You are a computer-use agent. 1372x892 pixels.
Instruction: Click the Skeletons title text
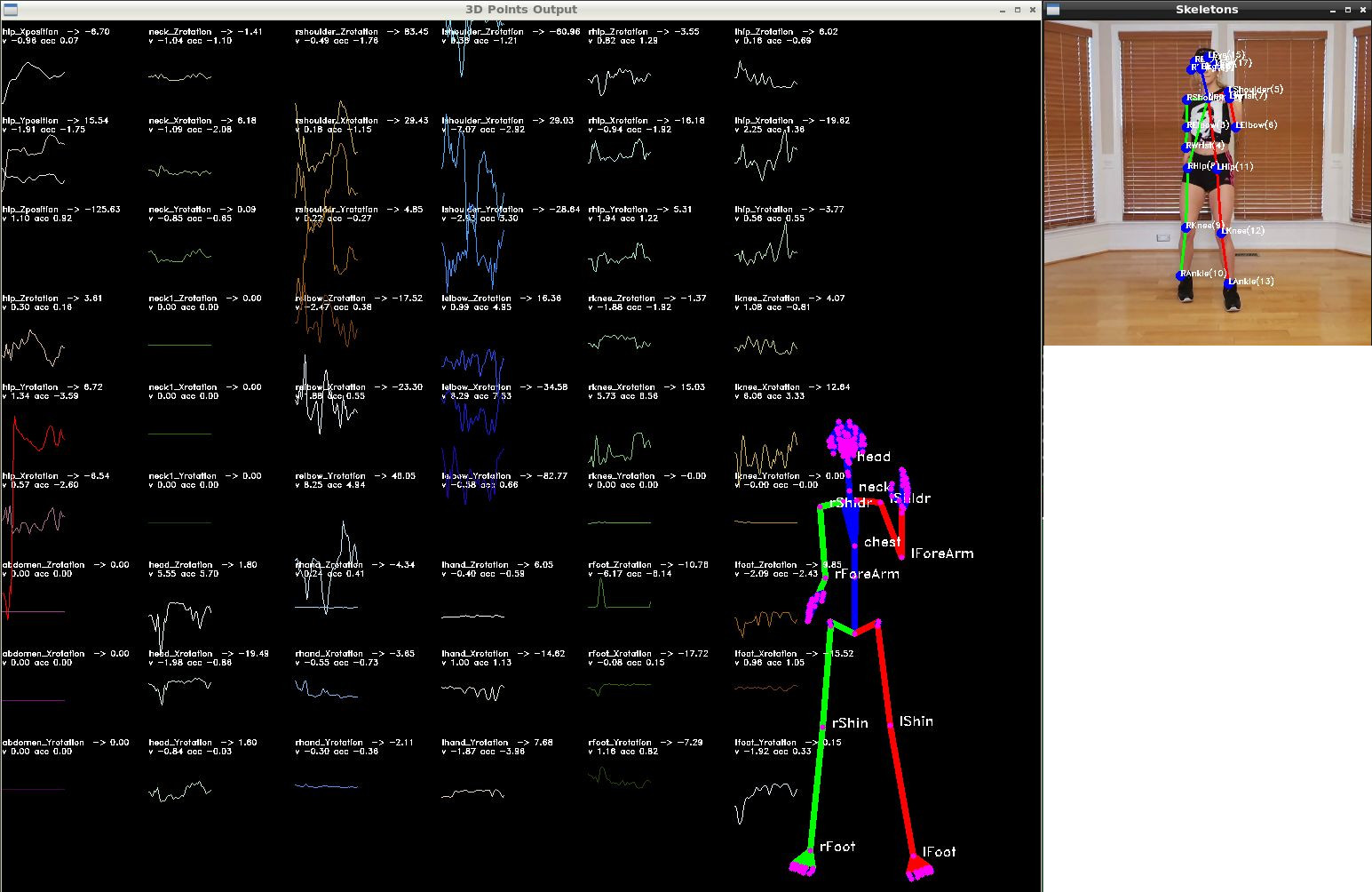point(1207,9)
